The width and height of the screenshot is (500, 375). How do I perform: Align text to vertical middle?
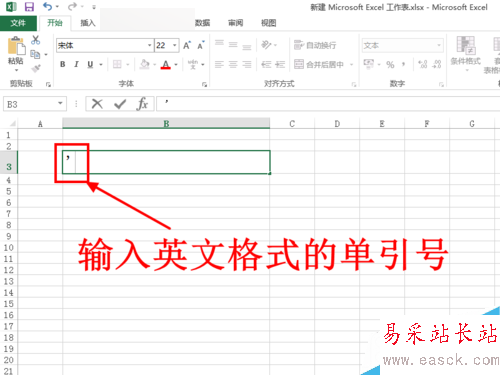[x=233, y=45]
